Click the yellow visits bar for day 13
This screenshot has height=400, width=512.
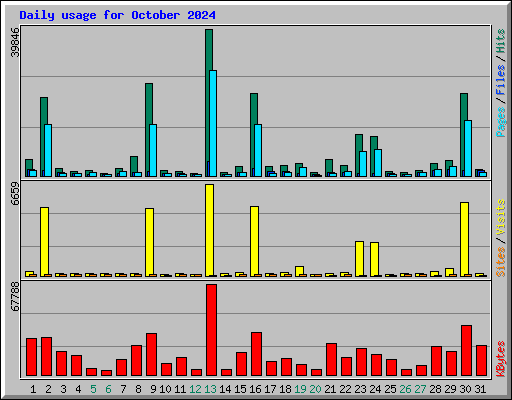coord(210,230)
